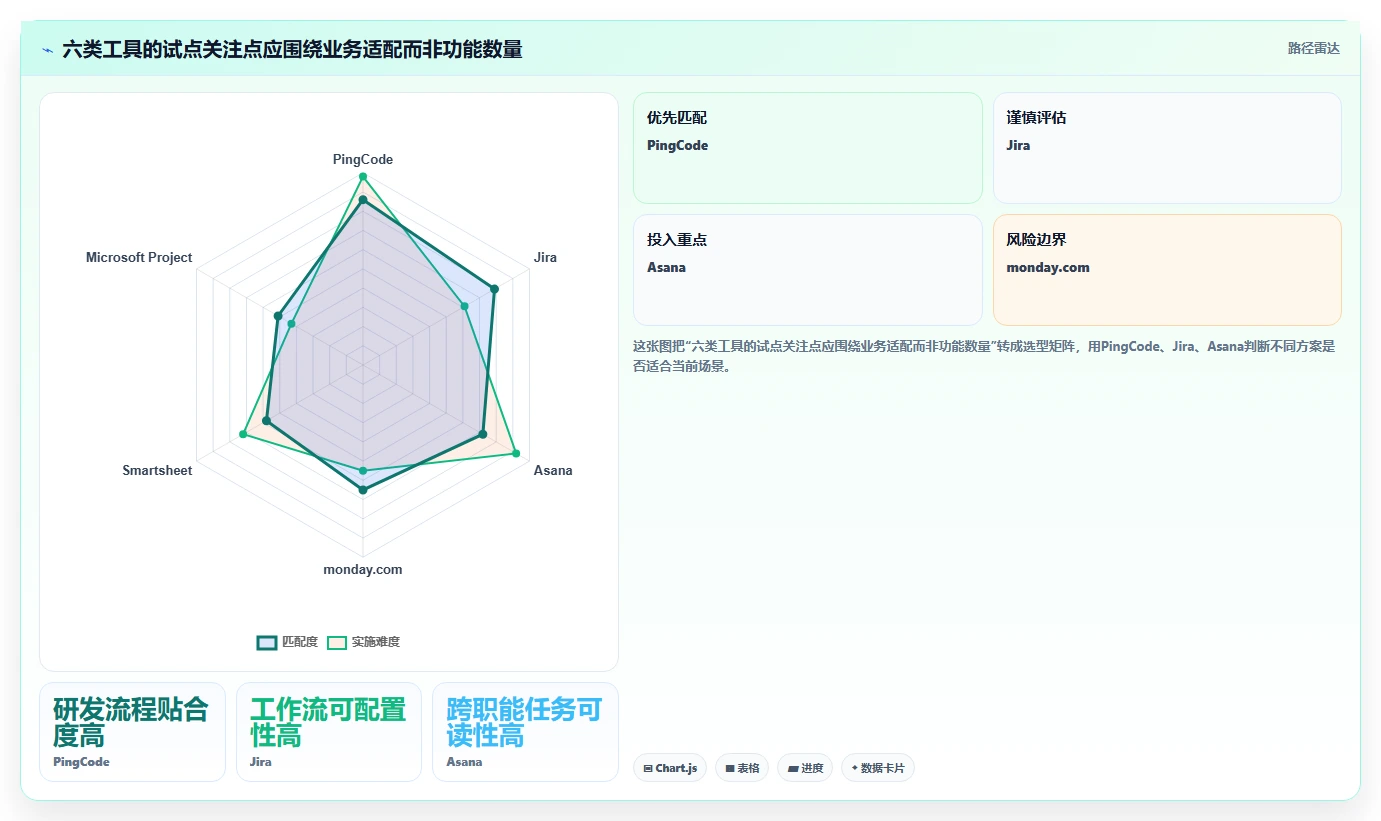Screen dimensions: 1381x821
Task: Toggle the 实施难度 legend series
Action: [364, 642]
